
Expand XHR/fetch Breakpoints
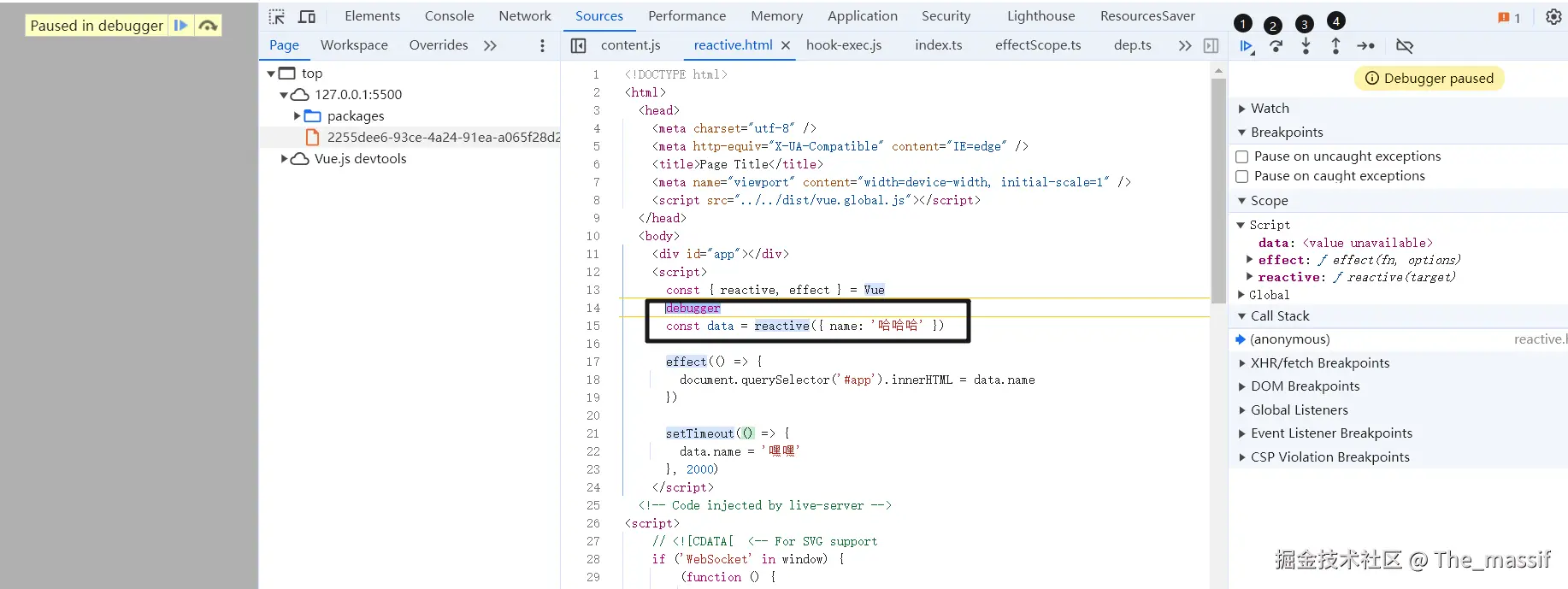[1242, 363]
